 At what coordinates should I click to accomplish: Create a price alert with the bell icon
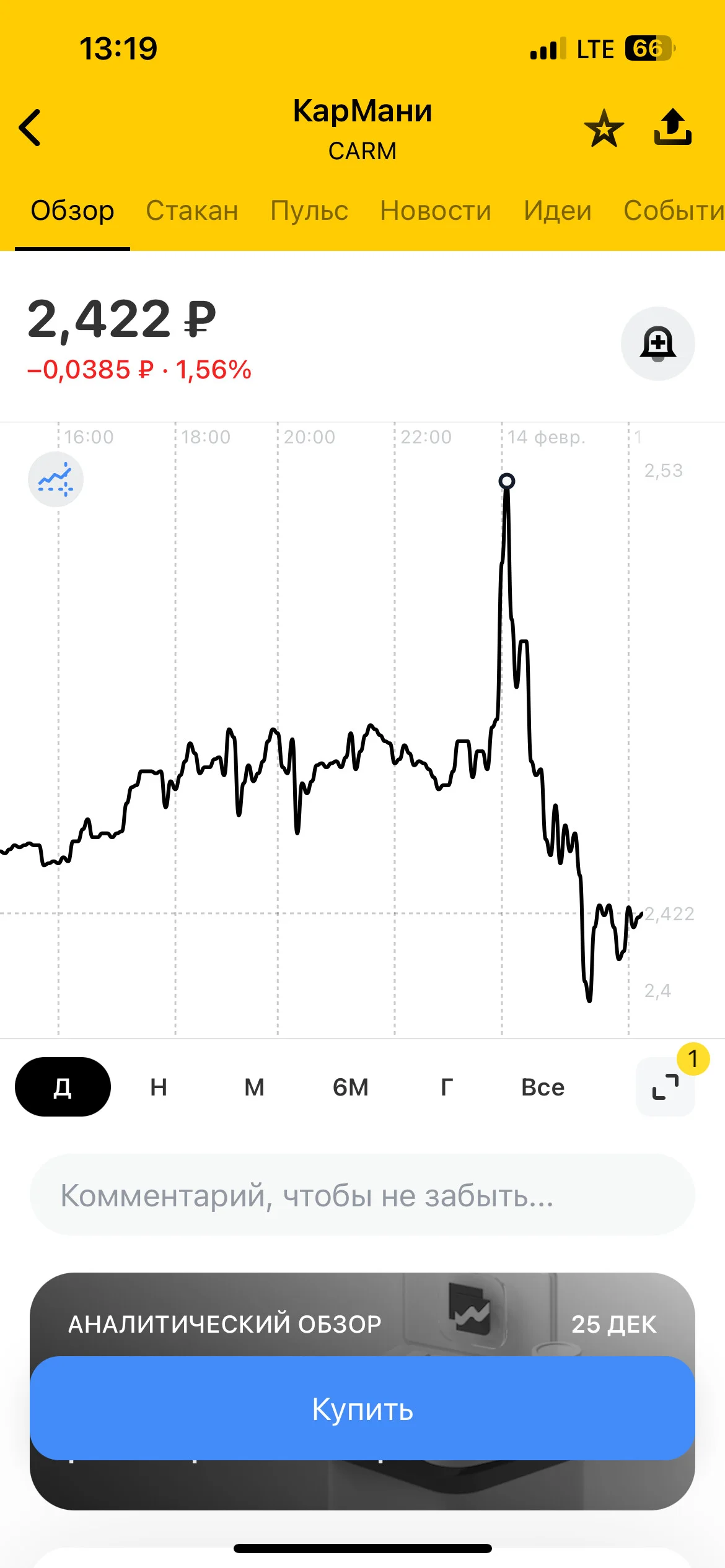[x=657, y=343]
